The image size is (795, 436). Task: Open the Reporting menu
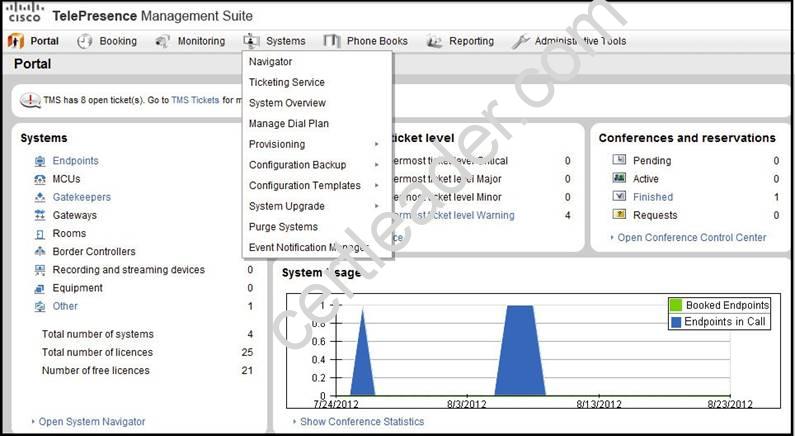[472, 41]
